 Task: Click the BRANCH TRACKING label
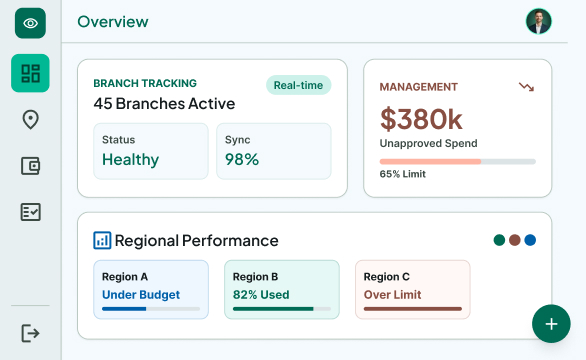(x=145, y=83)
